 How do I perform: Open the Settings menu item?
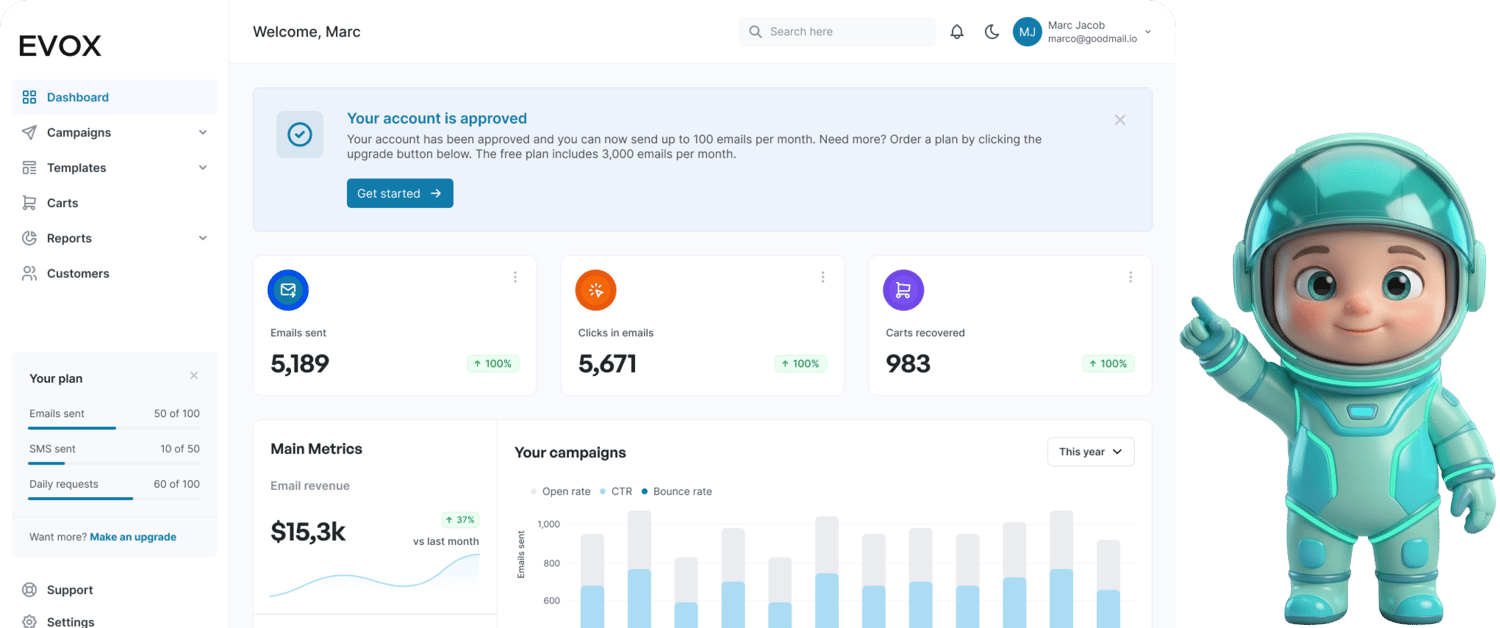pos(70,621)
